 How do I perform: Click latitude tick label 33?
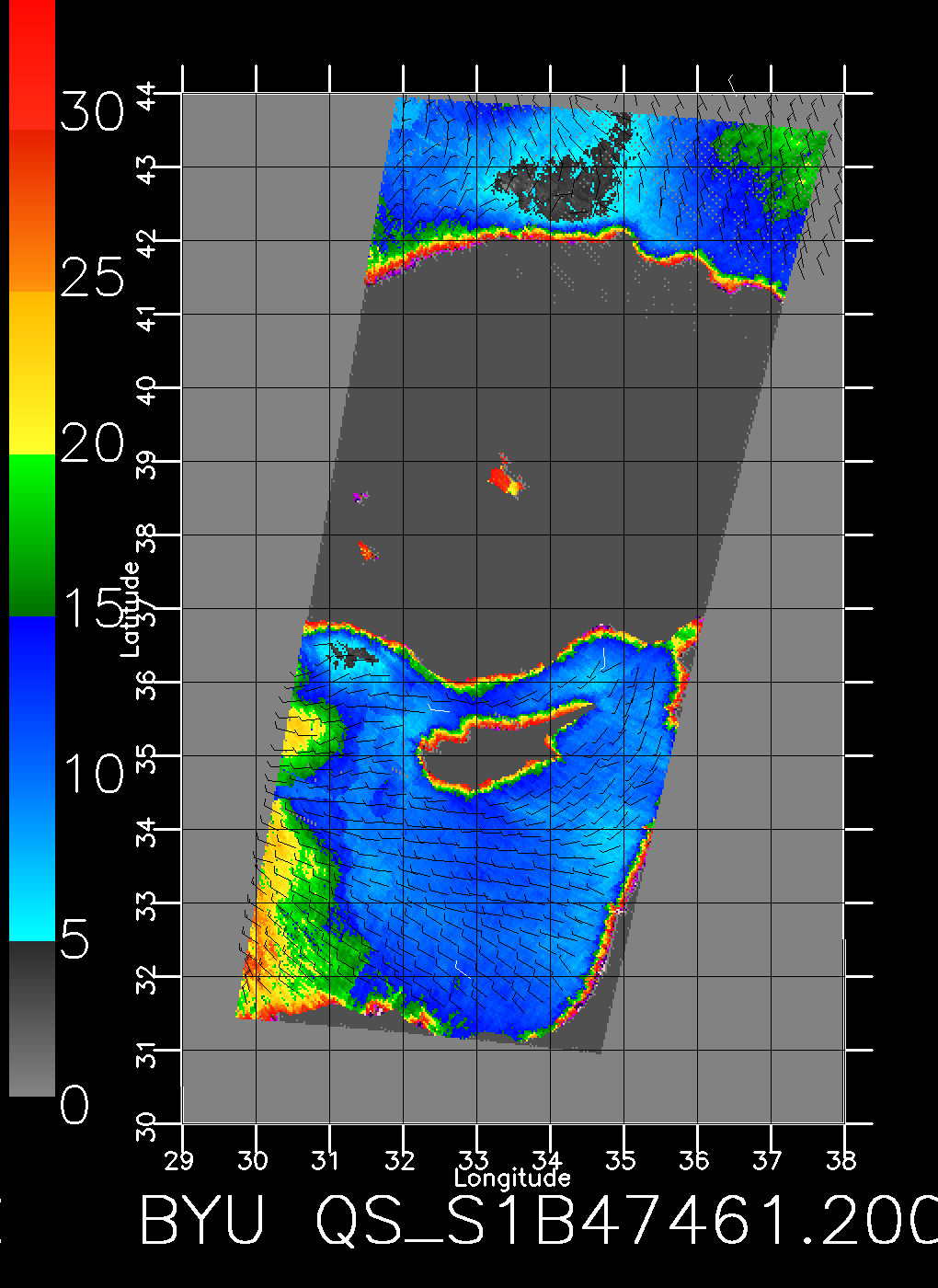[x=146, y=904]
